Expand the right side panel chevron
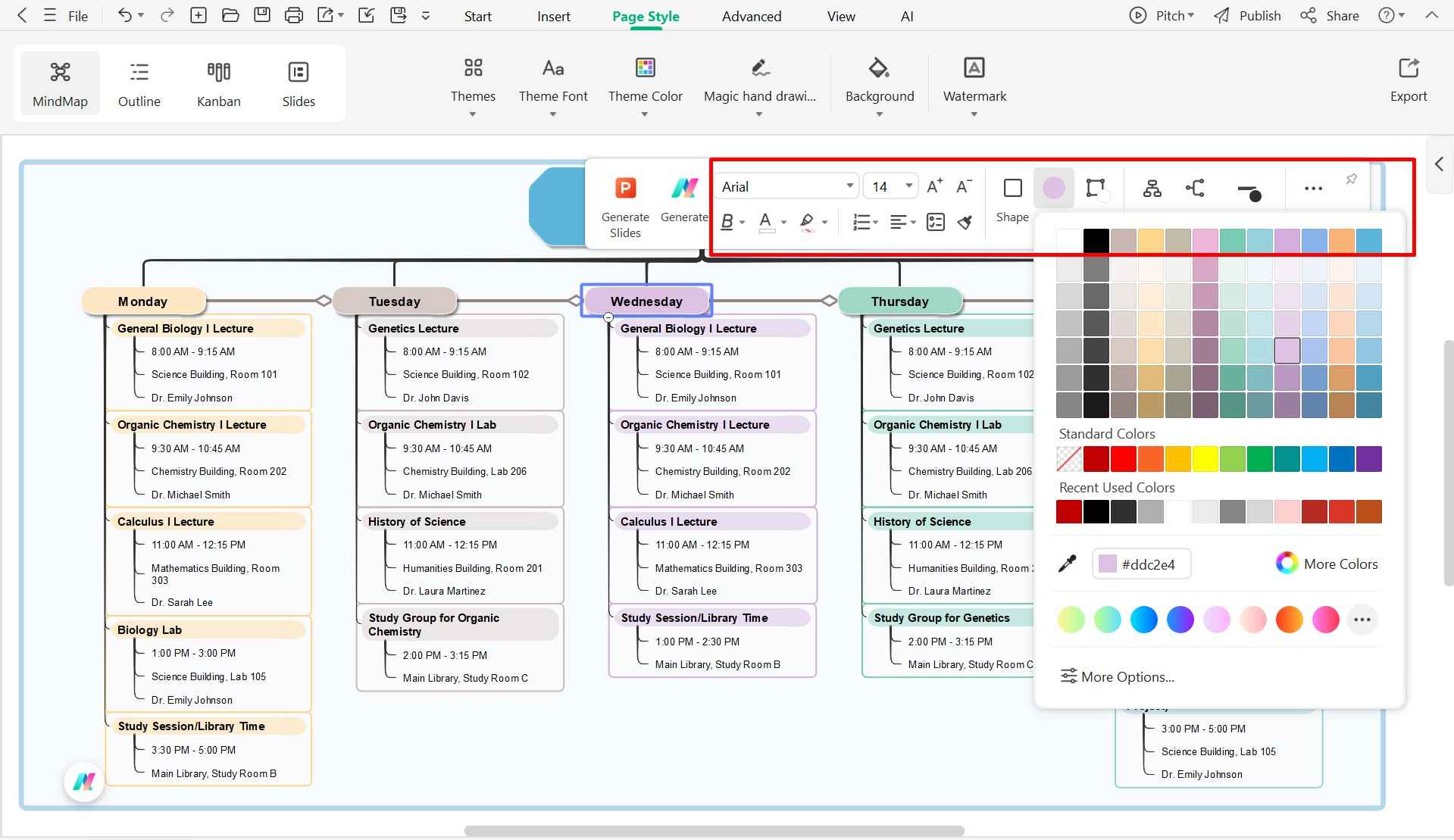The width and height of the screenshot is (1454, 840). coord(1439,164)
